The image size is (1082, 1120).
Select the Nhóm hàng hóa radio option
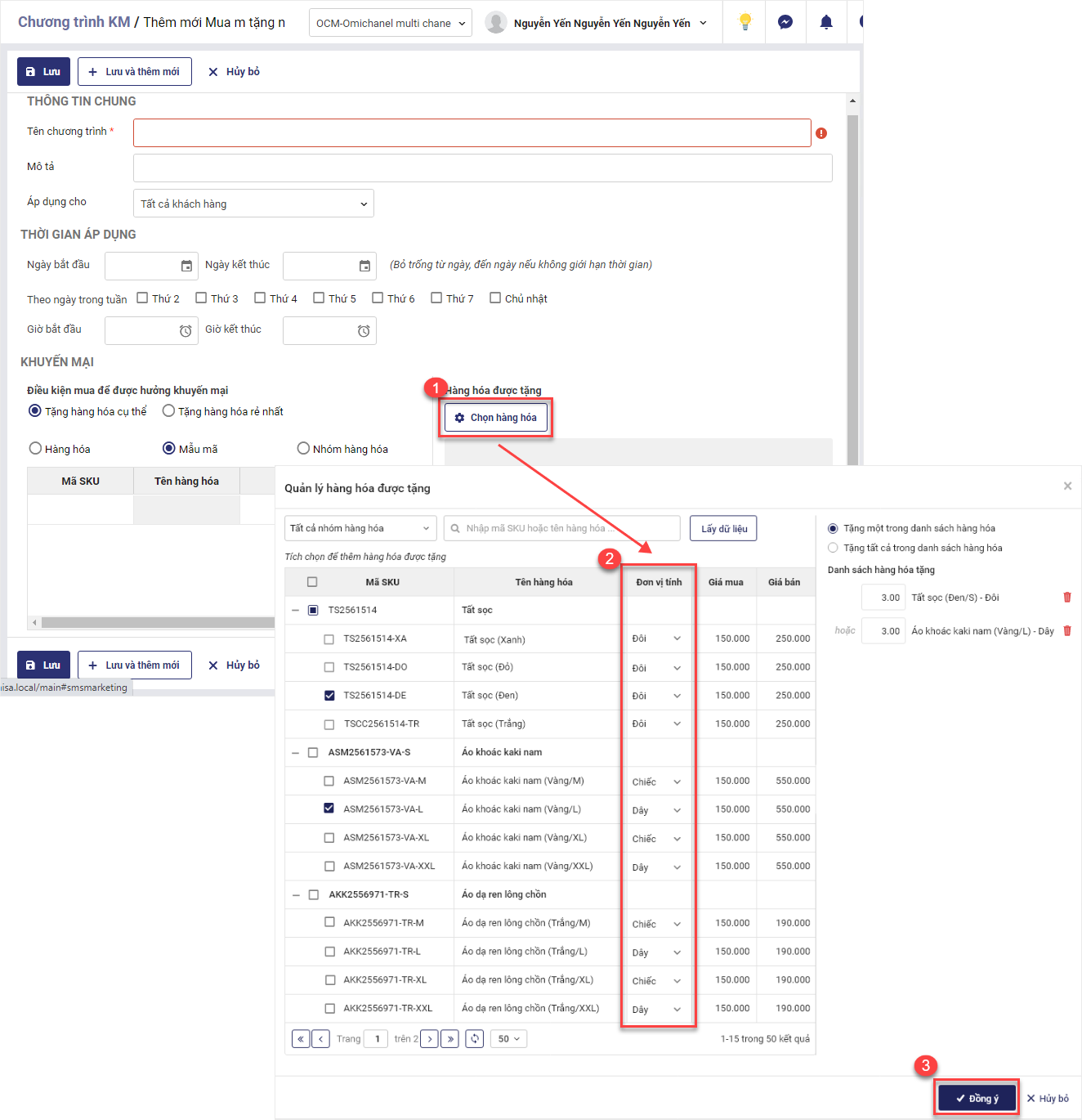click(x=303, y=448)
